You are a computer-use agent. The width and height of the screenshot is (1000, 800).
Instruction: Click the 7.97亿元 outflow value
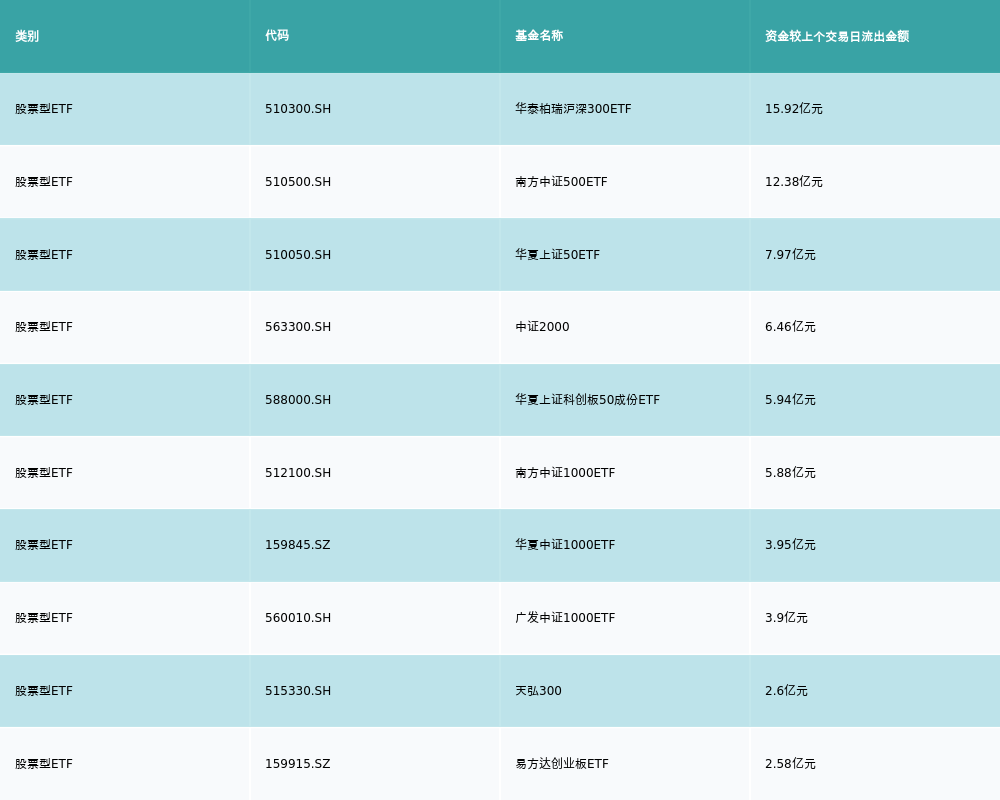(790, 255)
